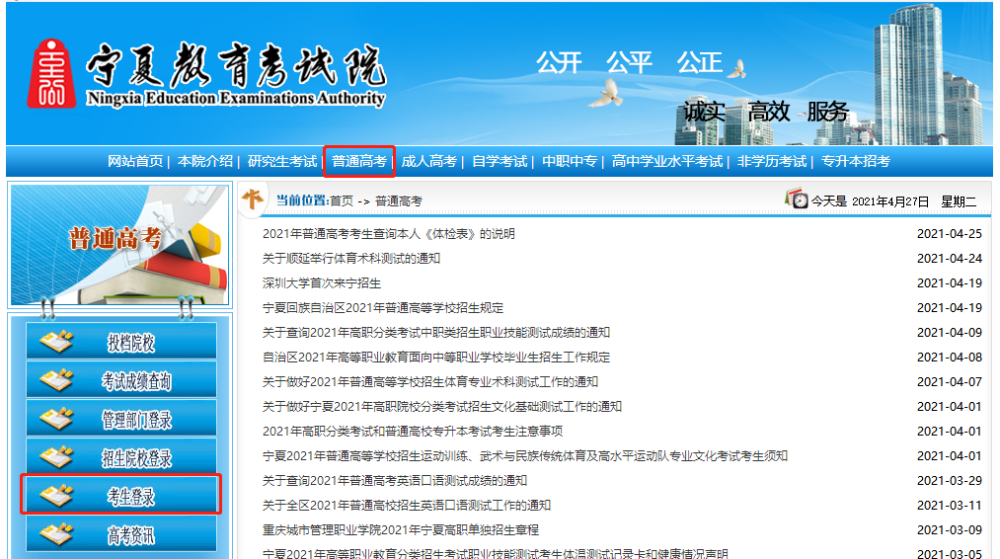Click the 管理部门登录 sidebar button
Screen dimensions: 1000x559
pyautogui.click(x=121, y=419)
